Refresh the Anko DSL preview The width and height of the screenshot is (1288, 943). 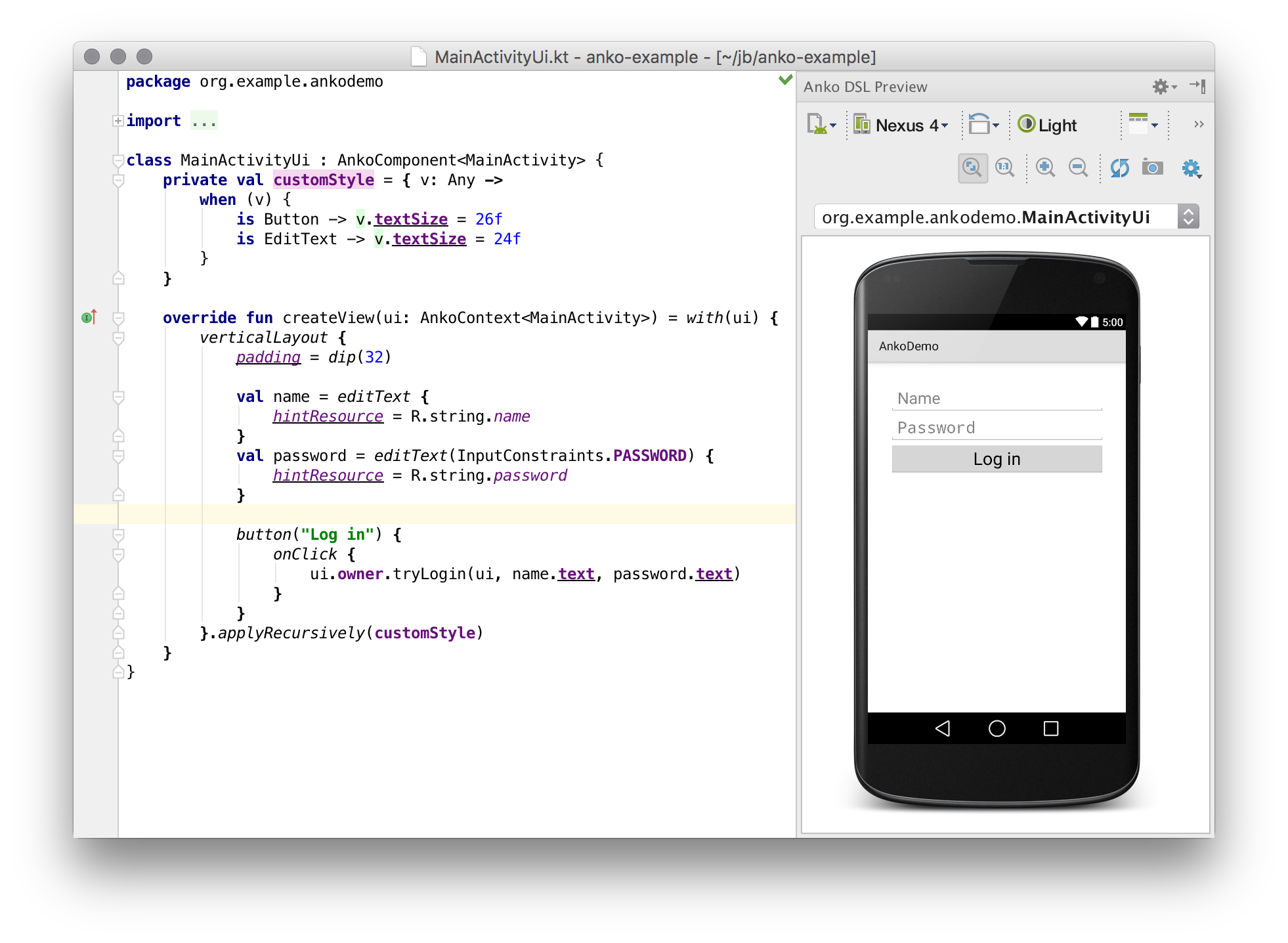tap(1119, 168)
